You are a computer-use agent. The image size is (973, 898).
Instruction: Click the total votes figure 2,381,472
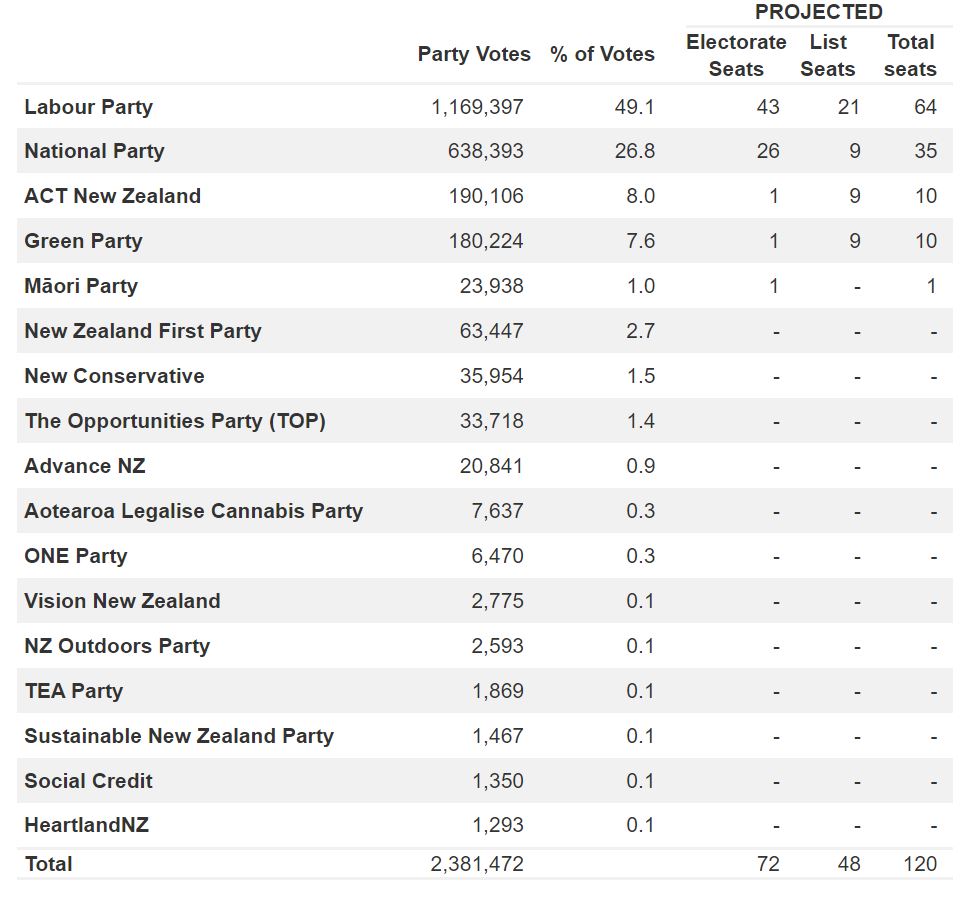(x=477, y=864)
